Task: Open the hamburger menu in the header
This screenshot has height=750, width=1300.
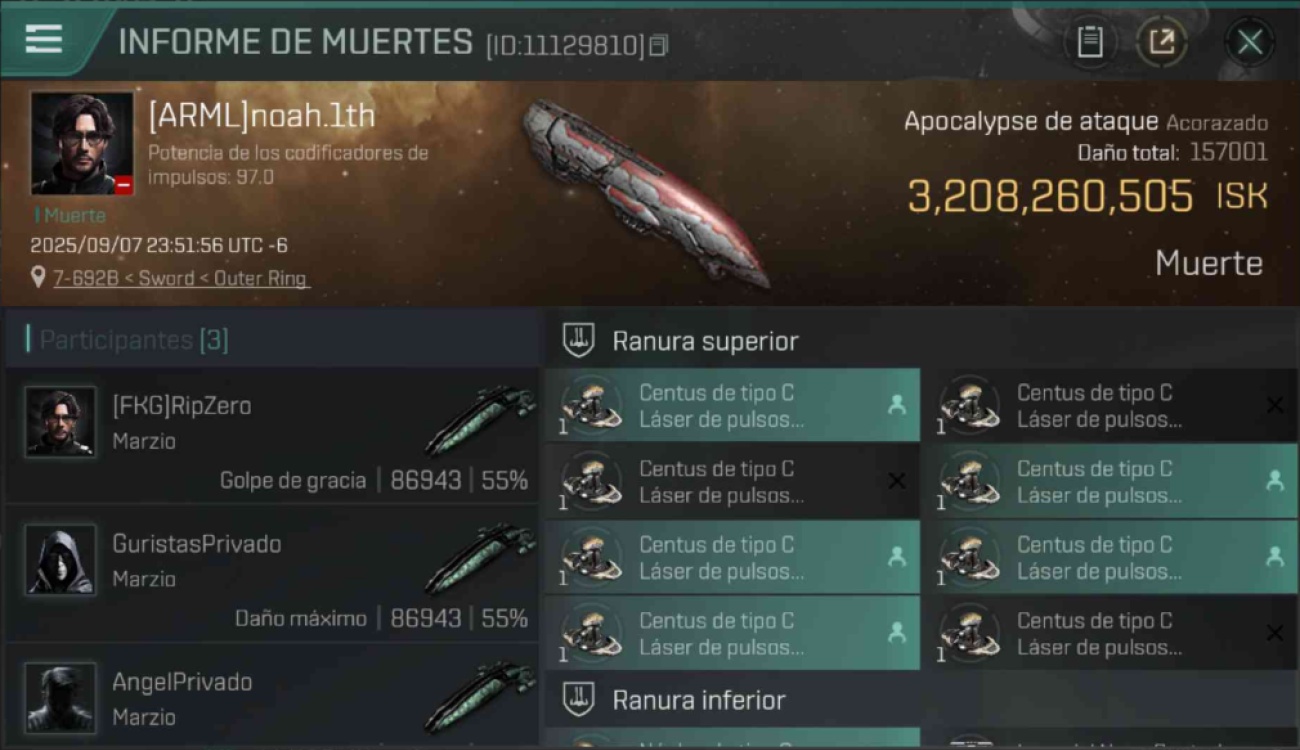Action: tap(44, 40)
